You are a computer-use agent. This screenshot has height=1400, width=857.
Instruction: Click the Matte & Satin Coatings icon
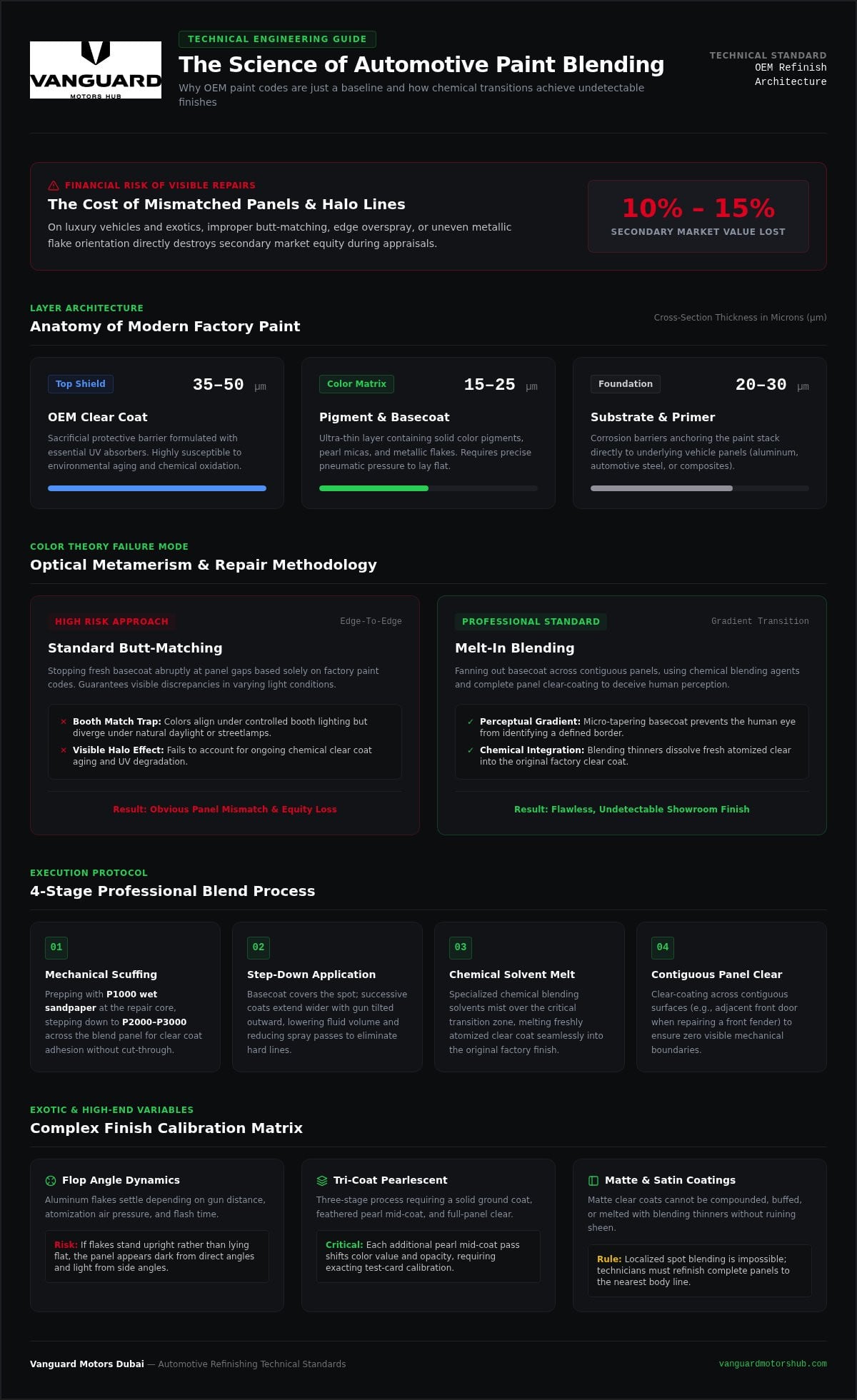click(593, 1181)
